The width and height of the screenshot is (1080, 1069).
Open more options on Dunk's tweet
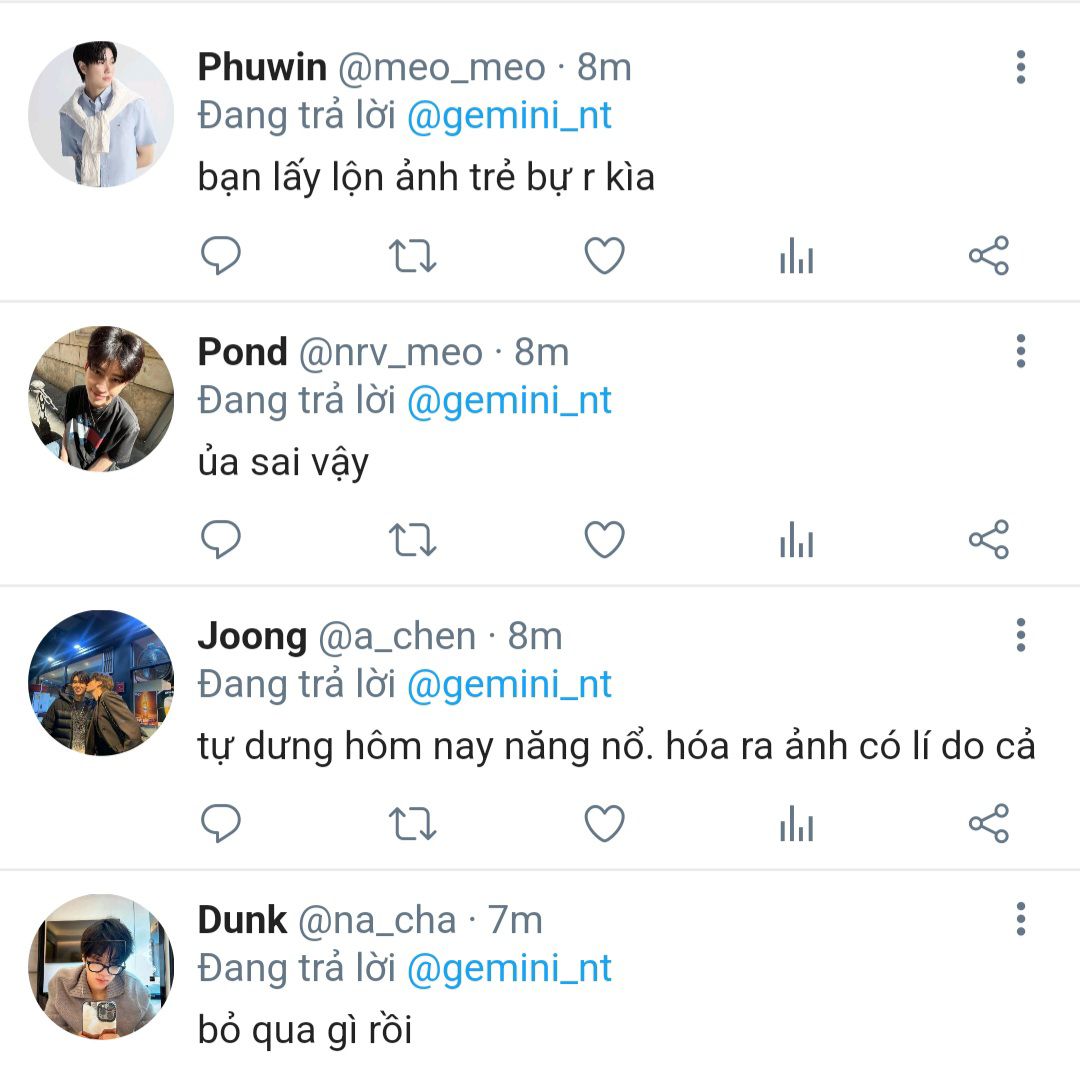[x=1020, y=919]
